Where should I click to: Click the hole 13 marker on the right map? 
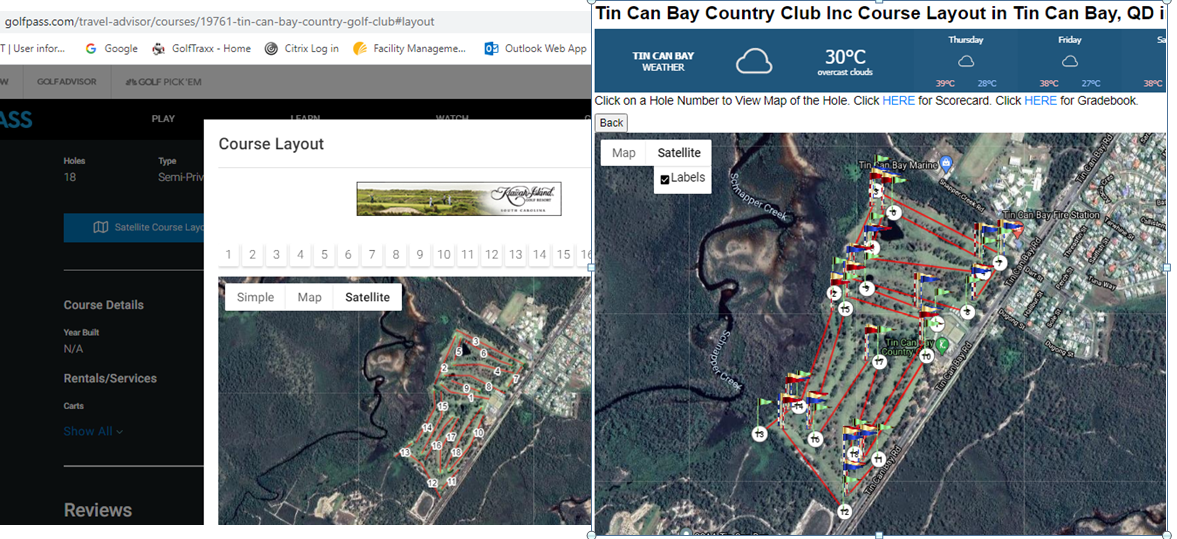(x=759, y=434)
